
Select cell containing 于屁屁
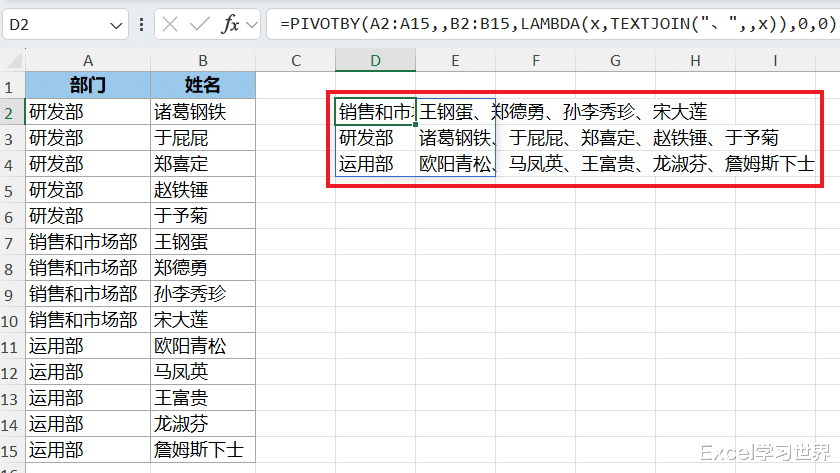pos(203,138)
